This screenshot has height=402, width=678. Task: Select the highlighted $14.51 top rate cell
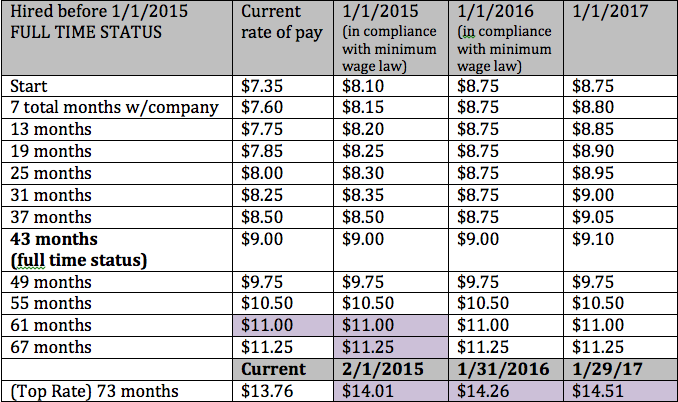620,391
